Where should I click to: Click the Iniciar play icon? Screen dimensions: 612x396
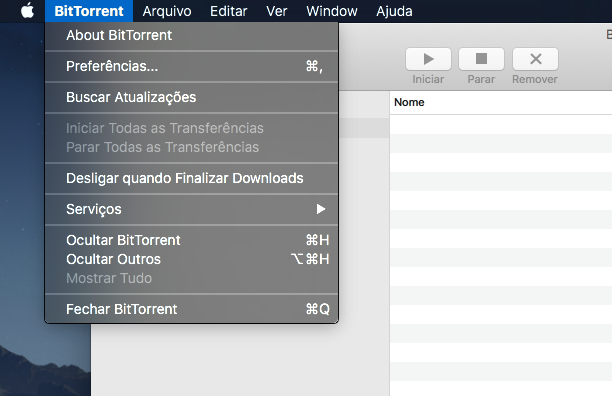click(x=429, y=59)
